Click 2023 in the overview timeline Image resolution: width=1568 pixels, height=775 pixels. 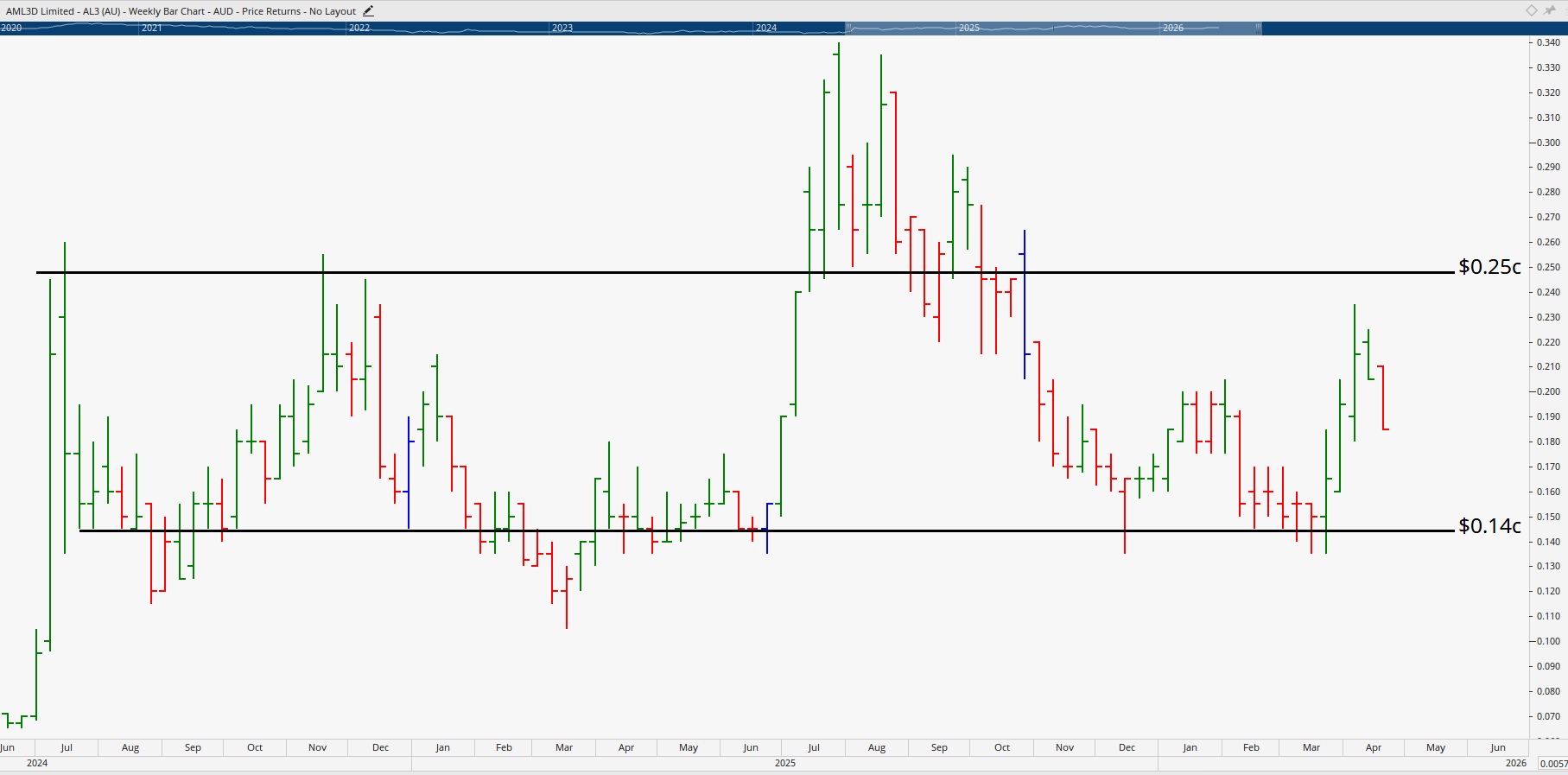click(562, 28)
